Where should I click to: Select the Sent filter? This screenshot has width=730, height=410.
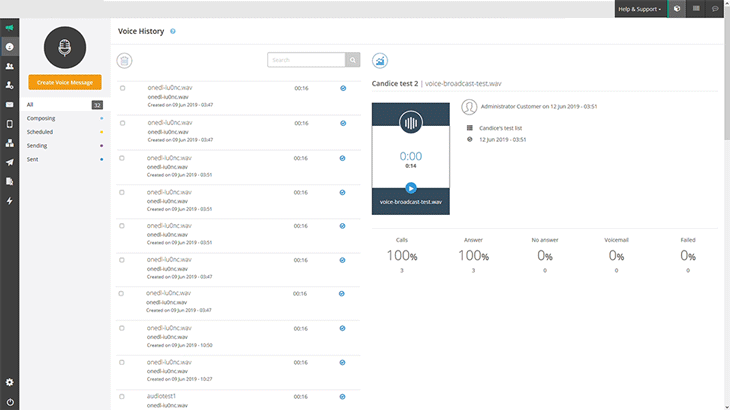(x=34, y=158)
